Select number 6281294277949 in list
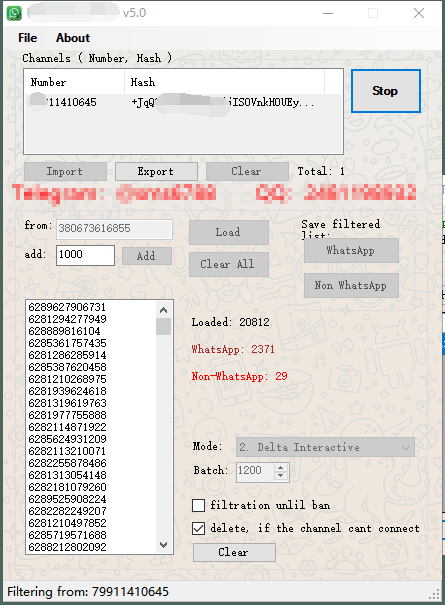 pyautogui.click(x=67, y=319)
